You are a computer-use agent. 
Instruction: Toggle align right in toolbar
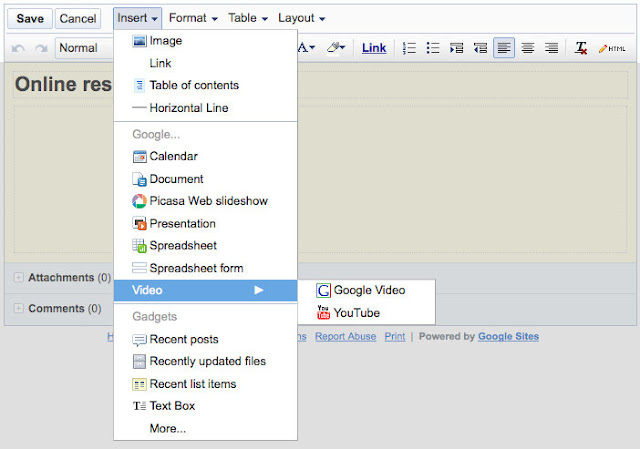[x=551, y=47]
